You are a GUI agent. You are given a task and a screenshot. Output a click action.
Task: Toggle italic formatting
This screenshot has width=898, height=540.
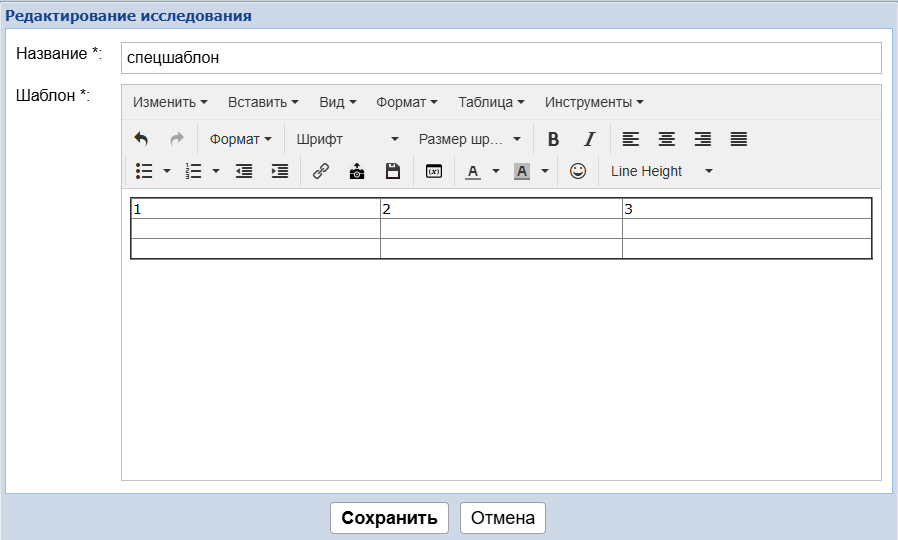coord(589,139)
